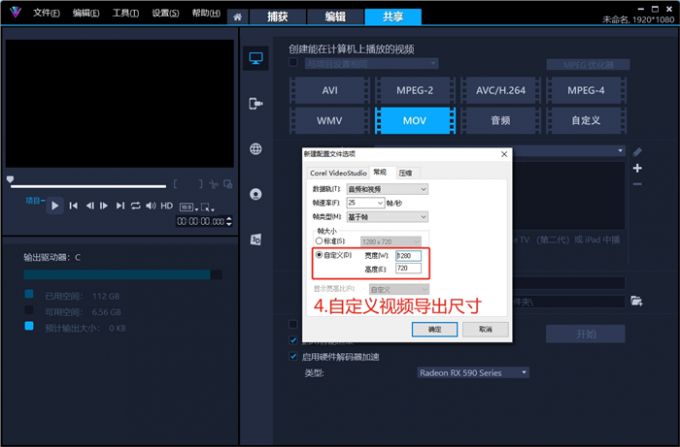Open the aspect ratio 16:9 selector
680x447 pixels.
coord(189,207)
